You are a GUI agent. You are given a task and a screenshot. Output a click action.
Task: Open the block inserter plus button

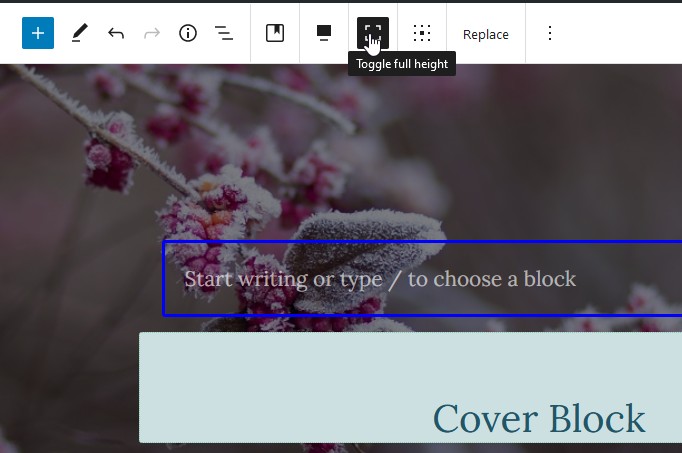click(x=38, y=33)
